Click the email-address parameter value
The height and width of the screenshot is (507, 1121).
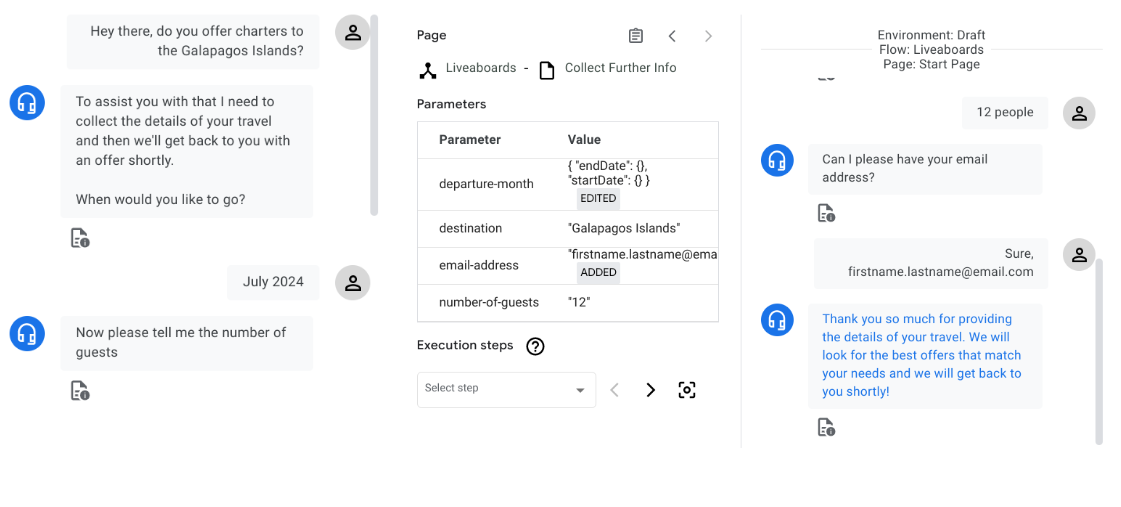(642, 255)
